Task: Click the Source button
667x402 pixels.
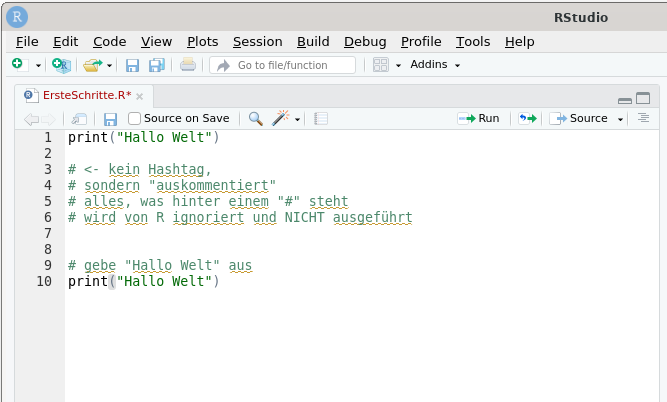Action: tap(579, 118)
